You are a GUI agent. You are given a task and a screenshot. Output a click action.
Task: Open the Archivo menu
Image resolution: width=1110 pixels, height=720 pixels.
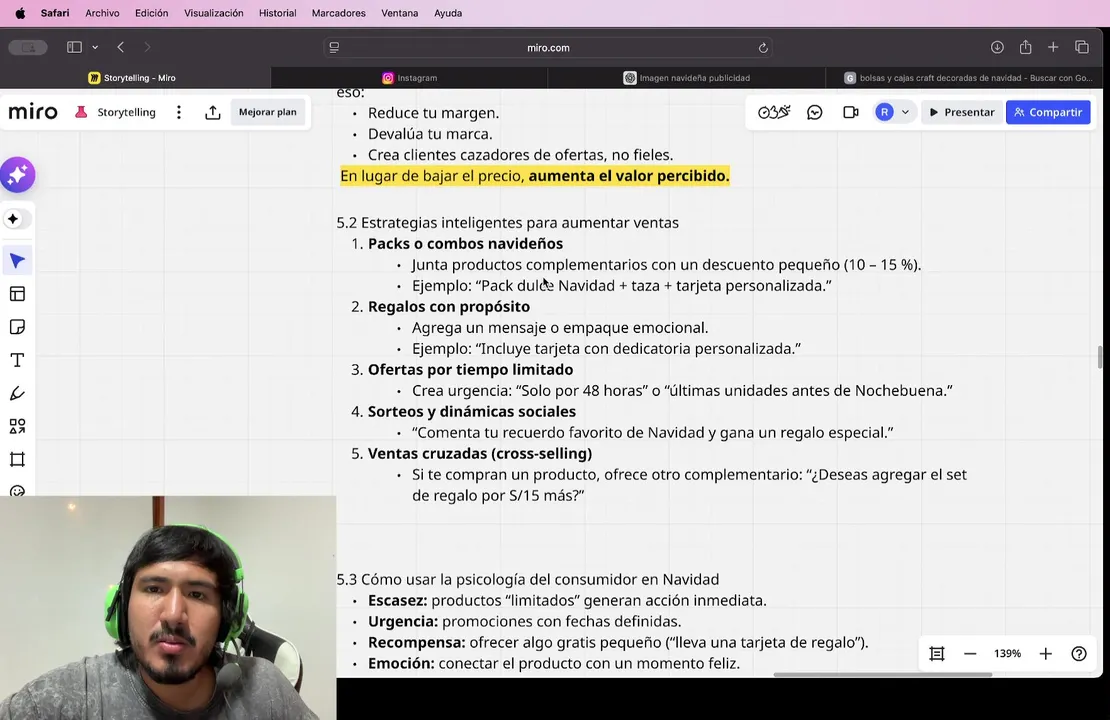click(x=102, y=13)
